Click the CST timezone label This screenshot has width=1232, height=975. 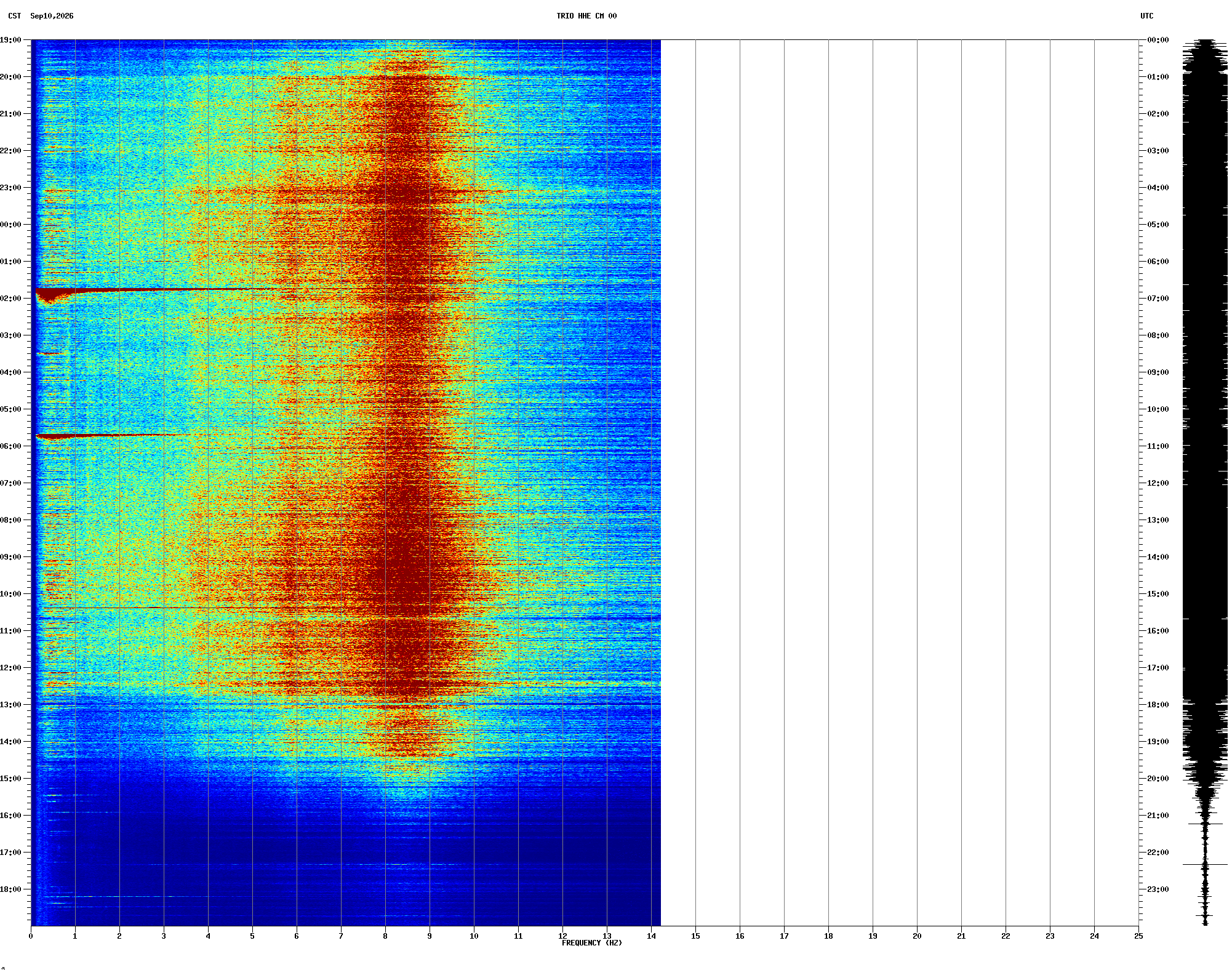pos(15,16)
